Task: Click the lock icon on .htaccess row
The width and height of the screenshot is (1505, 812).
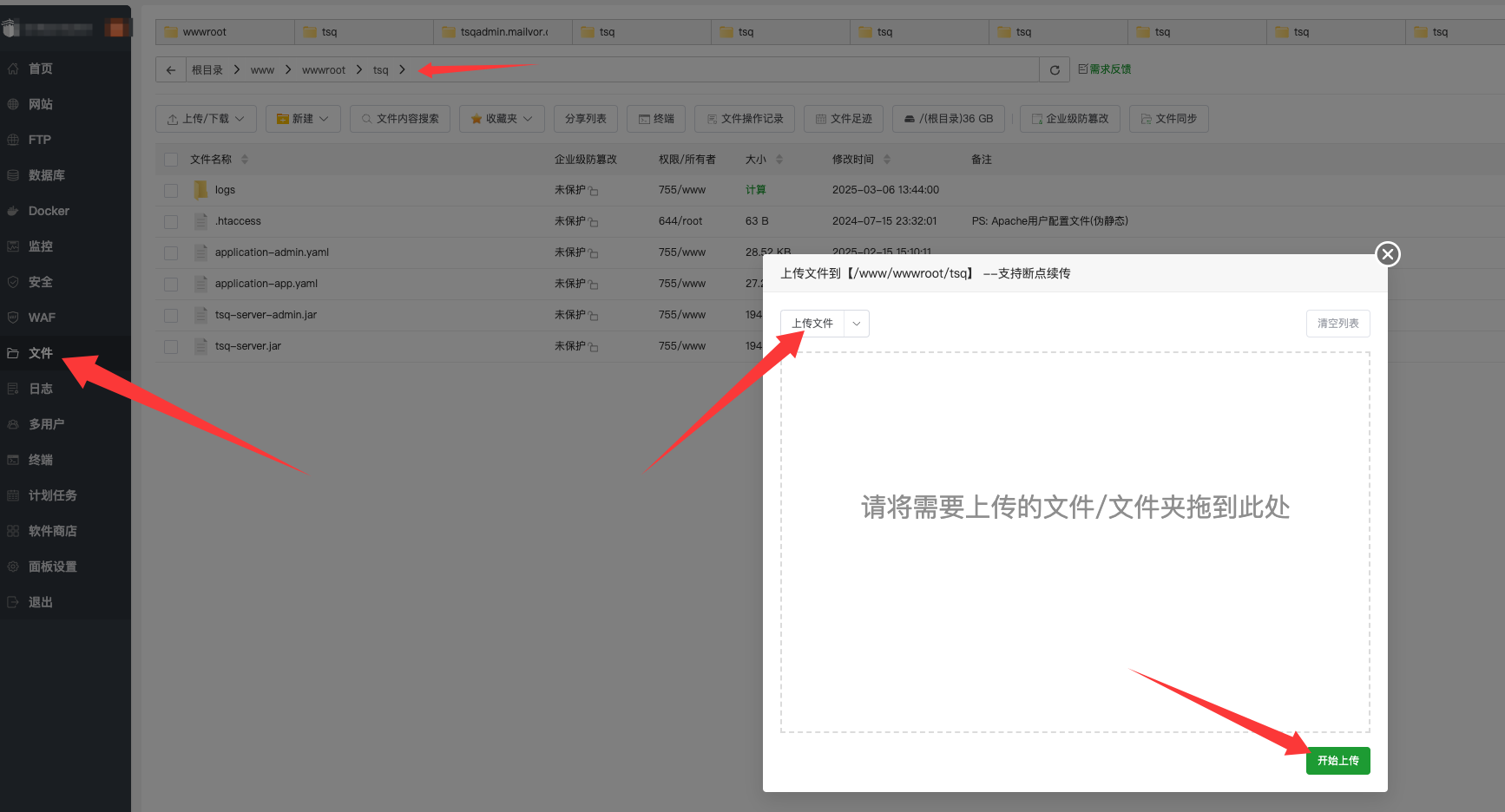Action: pos(594,222)
